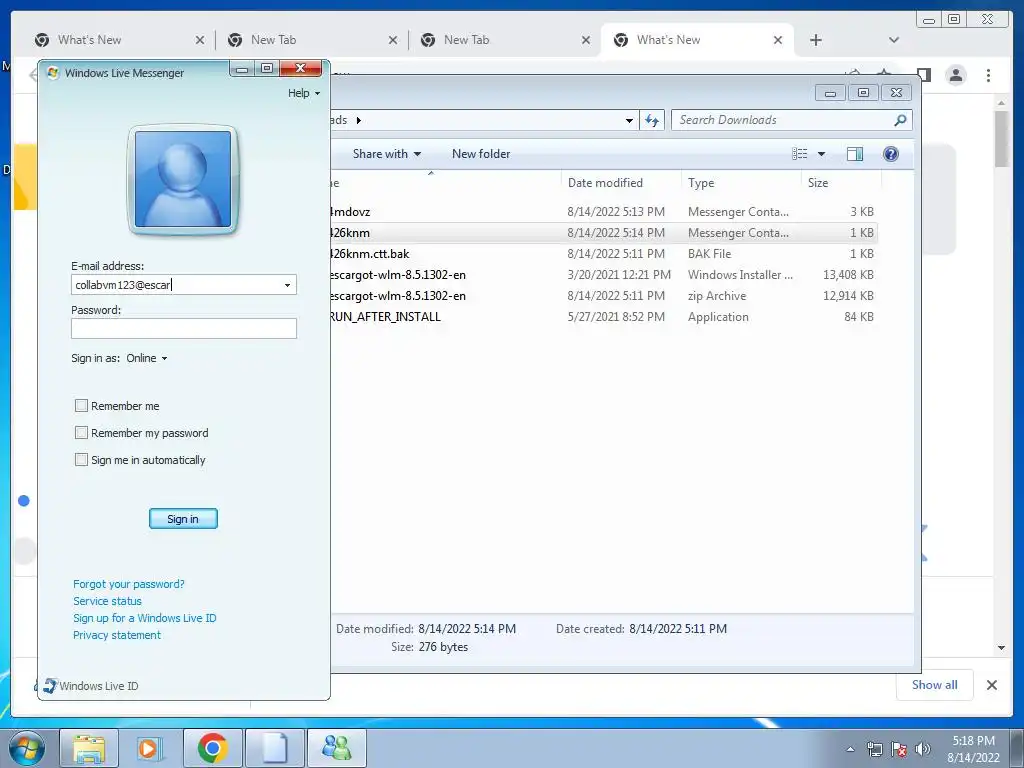This screenshot has height=768, width=1024.
Task: Click the Search Downloads box
Action: point(792,120)
